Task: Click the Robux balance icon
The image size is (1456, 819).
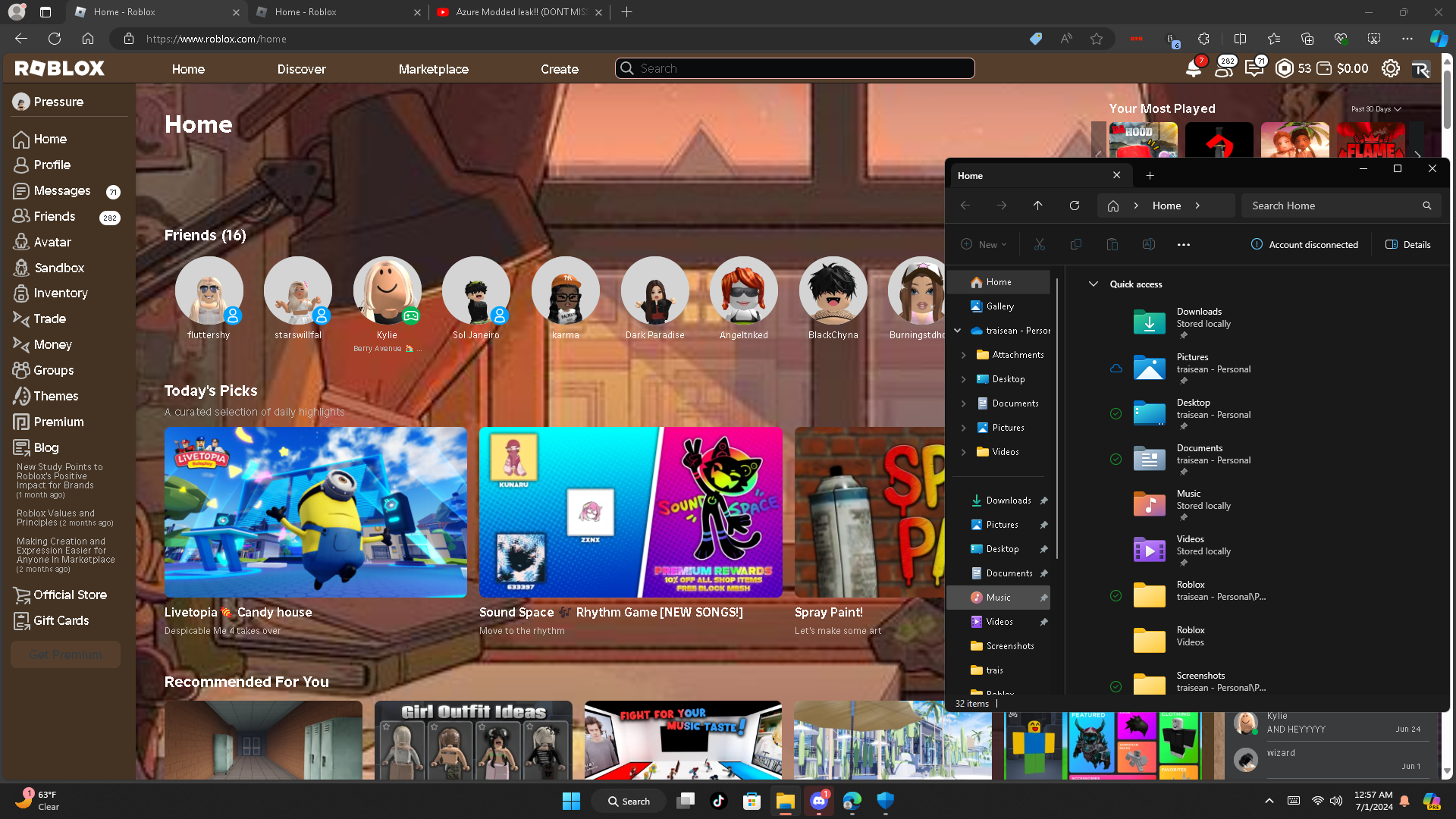Action: (1285, 68)
